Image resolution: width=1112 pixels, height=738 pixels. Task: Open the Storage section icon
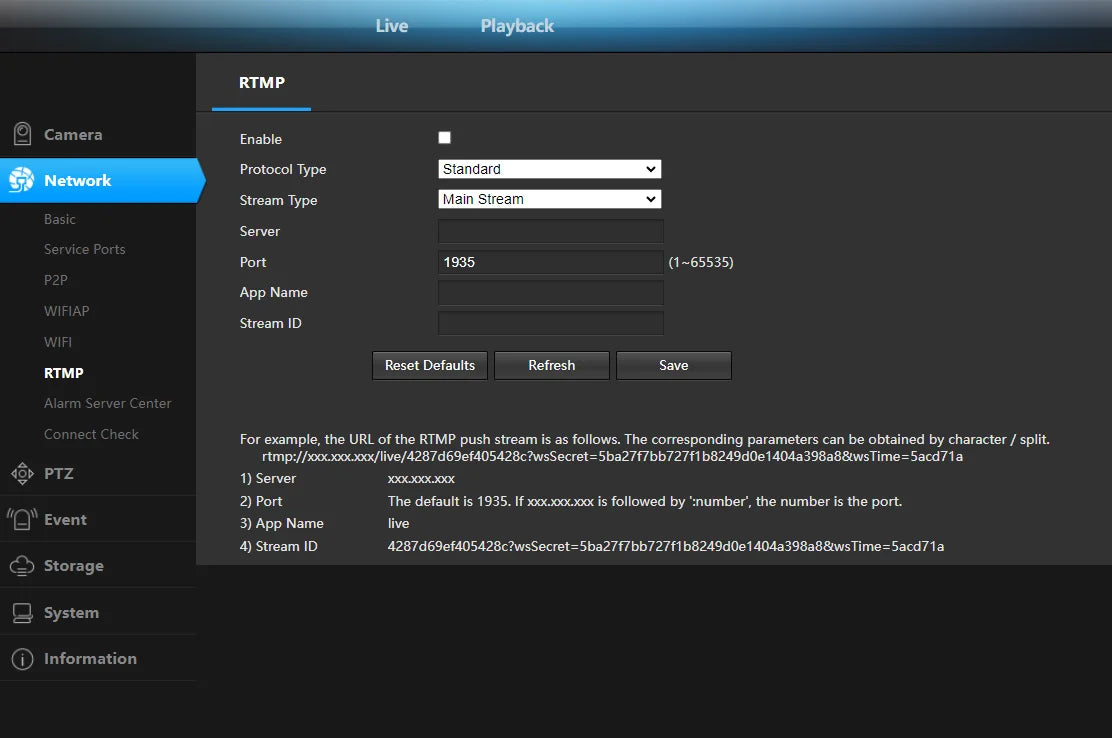21,564
